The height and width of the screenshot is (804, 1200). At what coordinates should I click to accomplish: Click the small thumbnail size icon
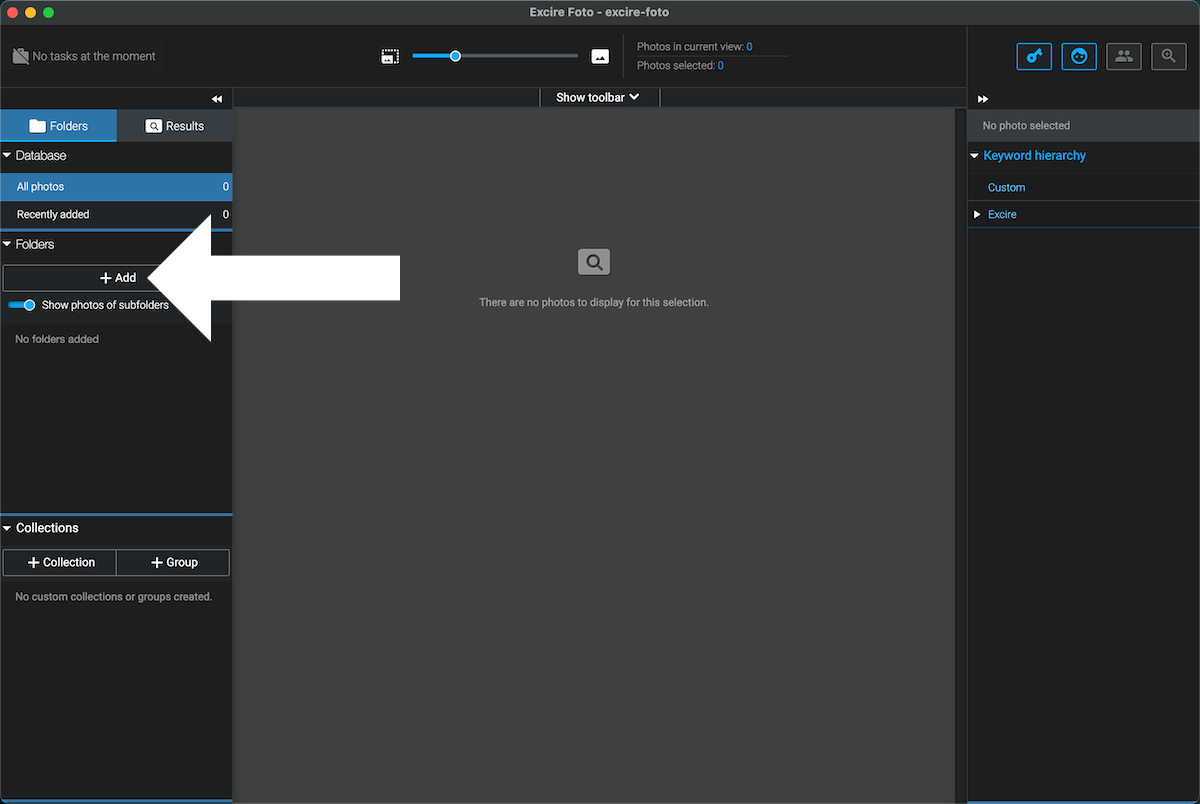[x=390, y=57]
